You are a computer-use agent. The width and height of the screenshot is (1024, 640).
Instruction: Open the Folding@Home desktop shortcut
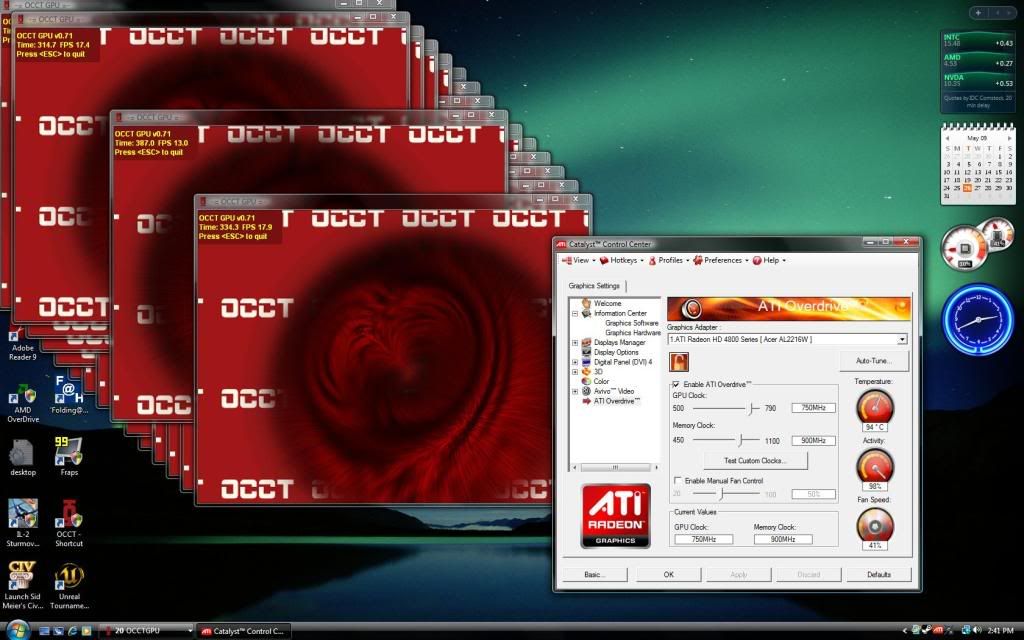tap(69, 395)
